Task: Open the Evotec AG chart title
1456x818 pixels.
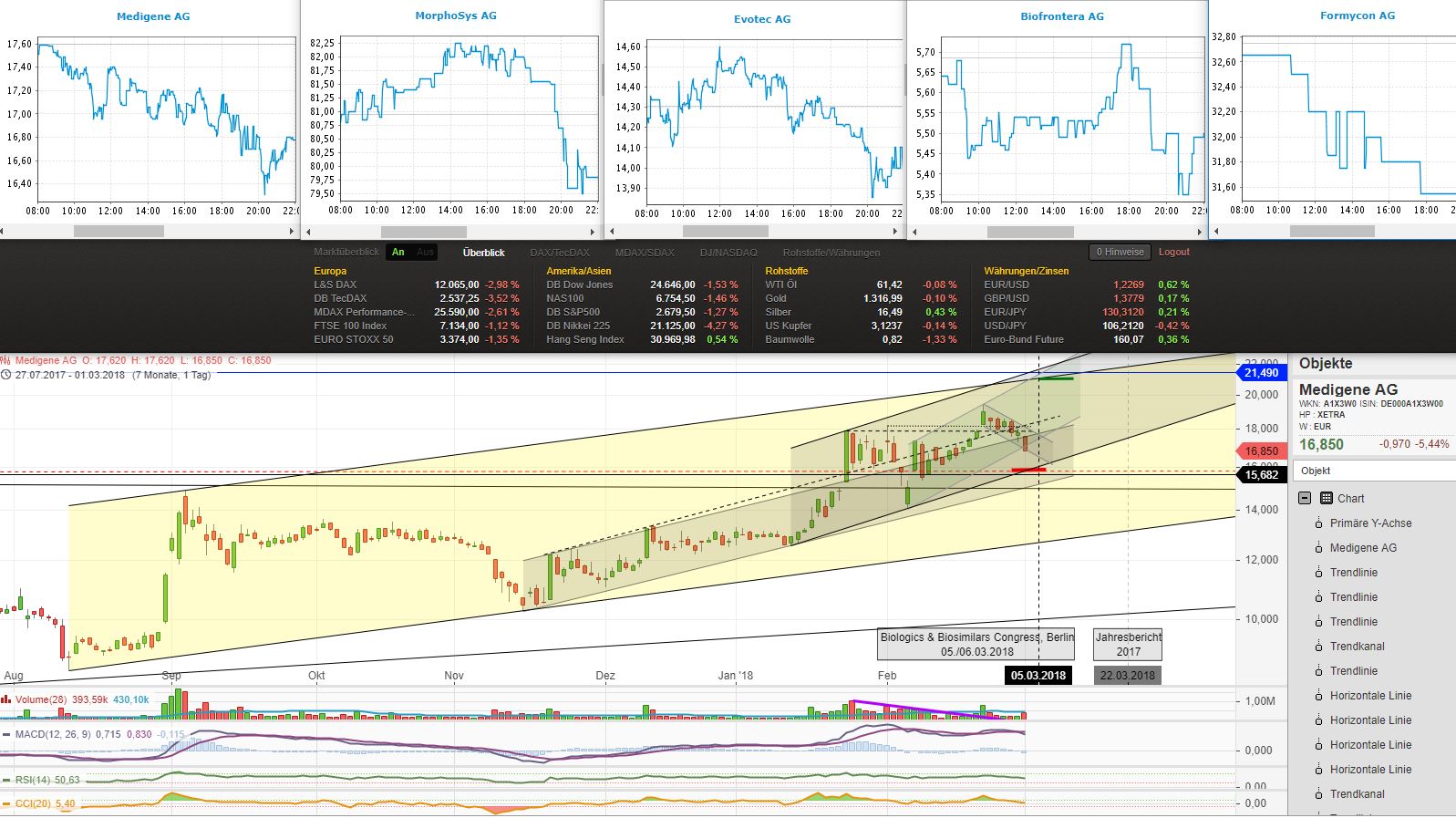Action: [x=762, y=19]
